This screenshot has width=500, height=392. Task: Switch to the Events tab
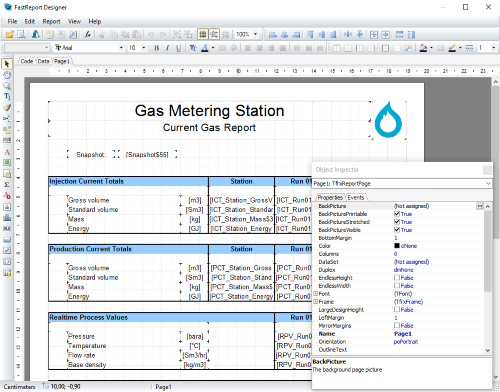click(356, 197)
